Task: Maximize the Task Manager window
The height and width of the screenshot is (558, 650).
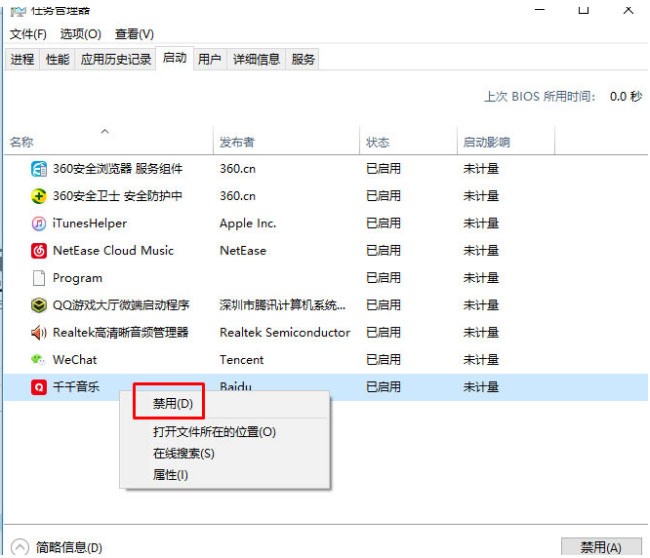Action: [x=584, y=10]
